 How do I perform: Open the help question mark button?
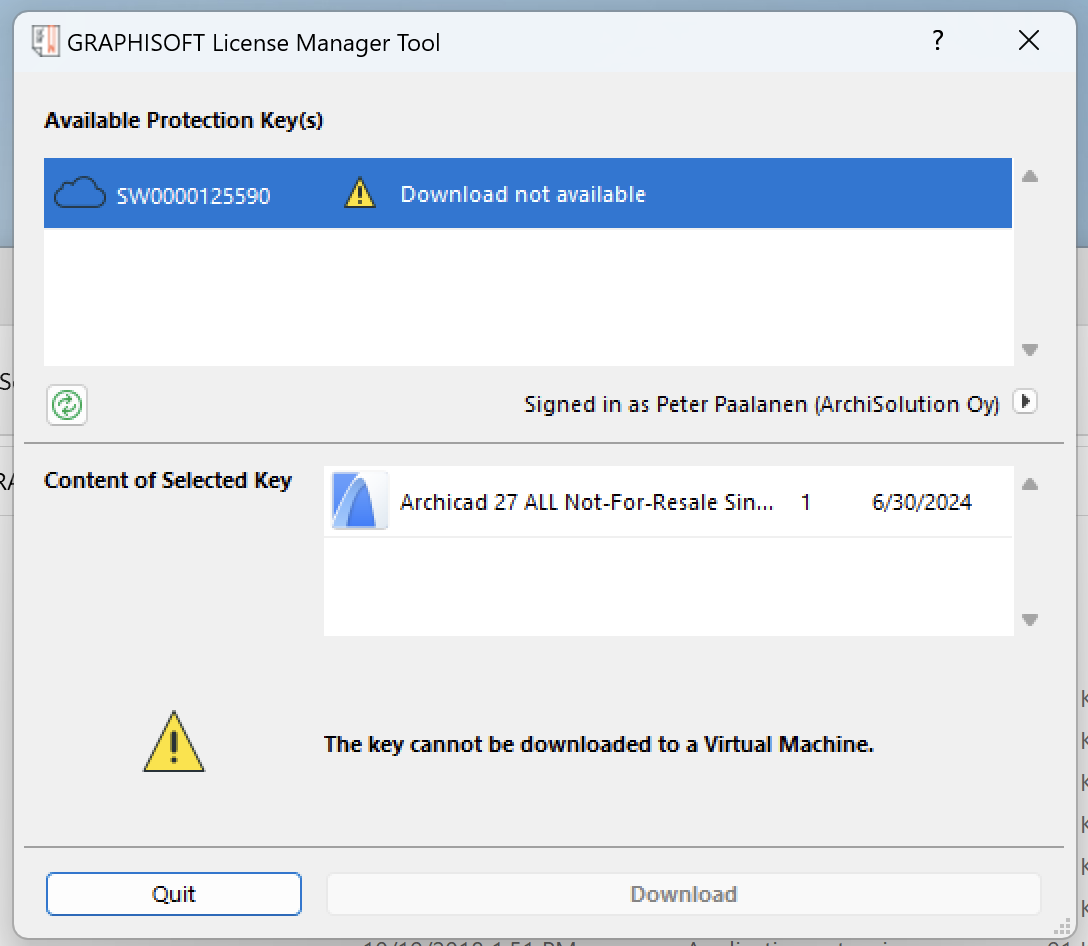click(937, 41)
